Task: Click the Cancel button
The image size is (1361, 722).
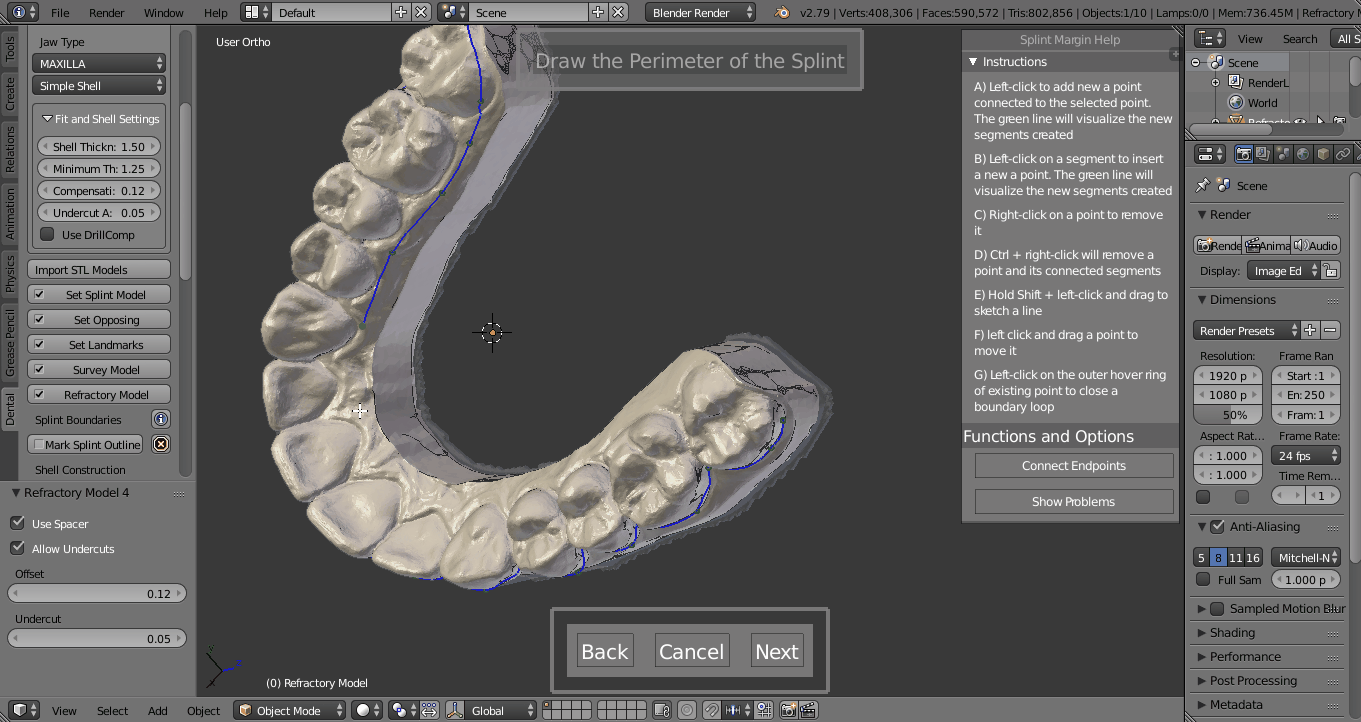Action: point(691,651)
